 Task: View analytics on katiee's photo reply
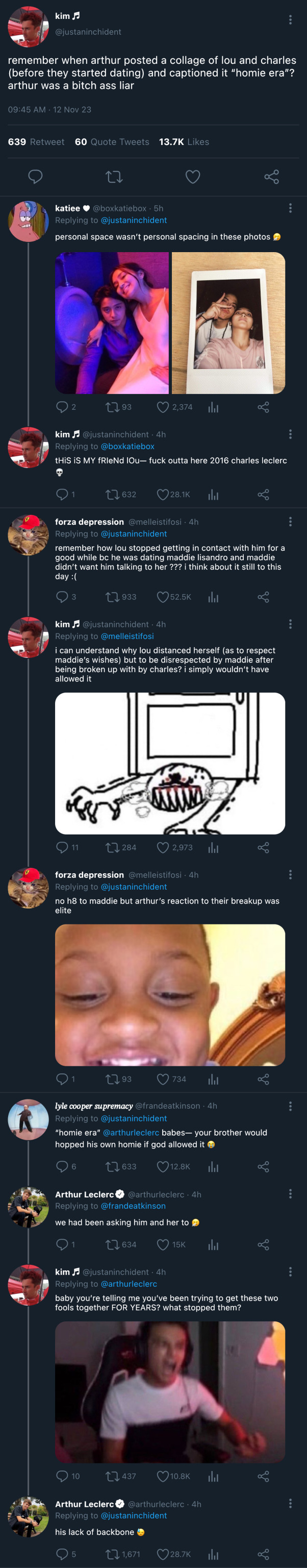(213, 407)
